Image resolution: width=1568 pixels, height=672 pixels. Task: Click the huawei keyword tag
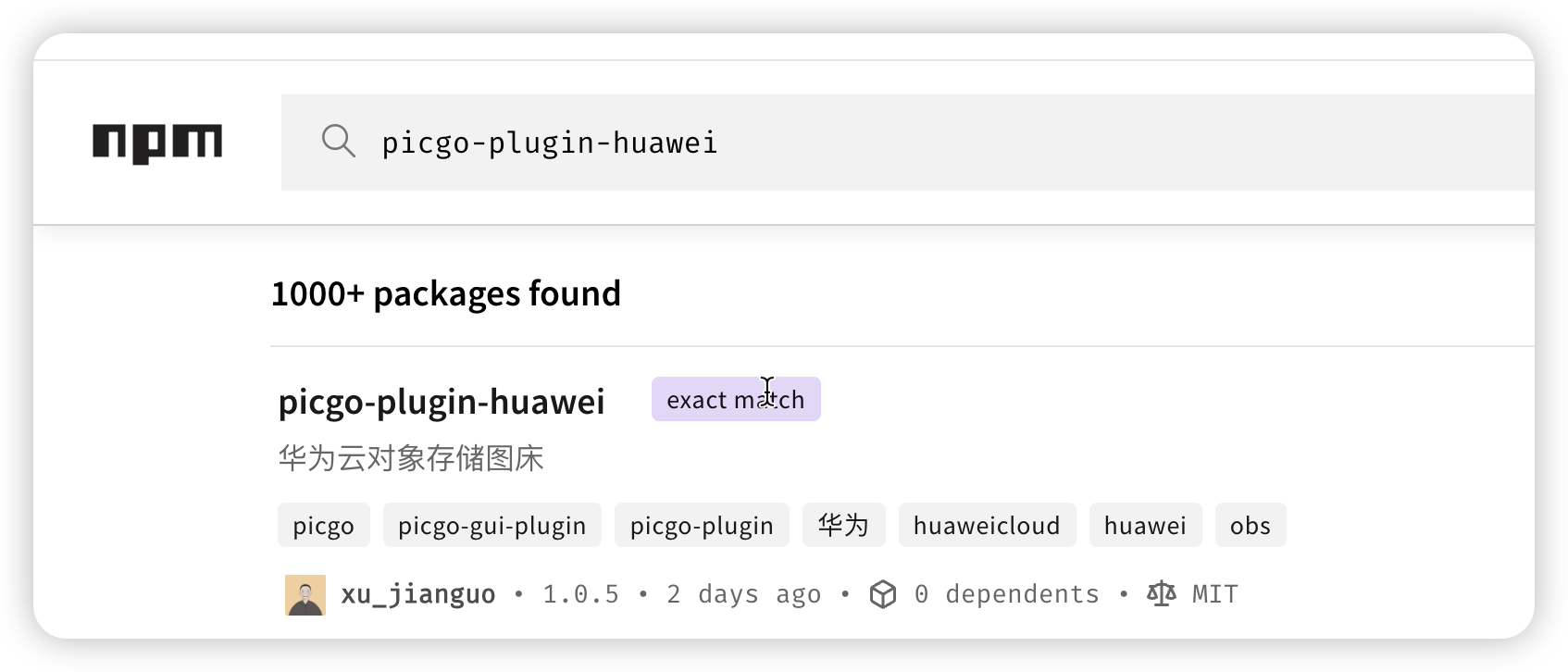1145,525
